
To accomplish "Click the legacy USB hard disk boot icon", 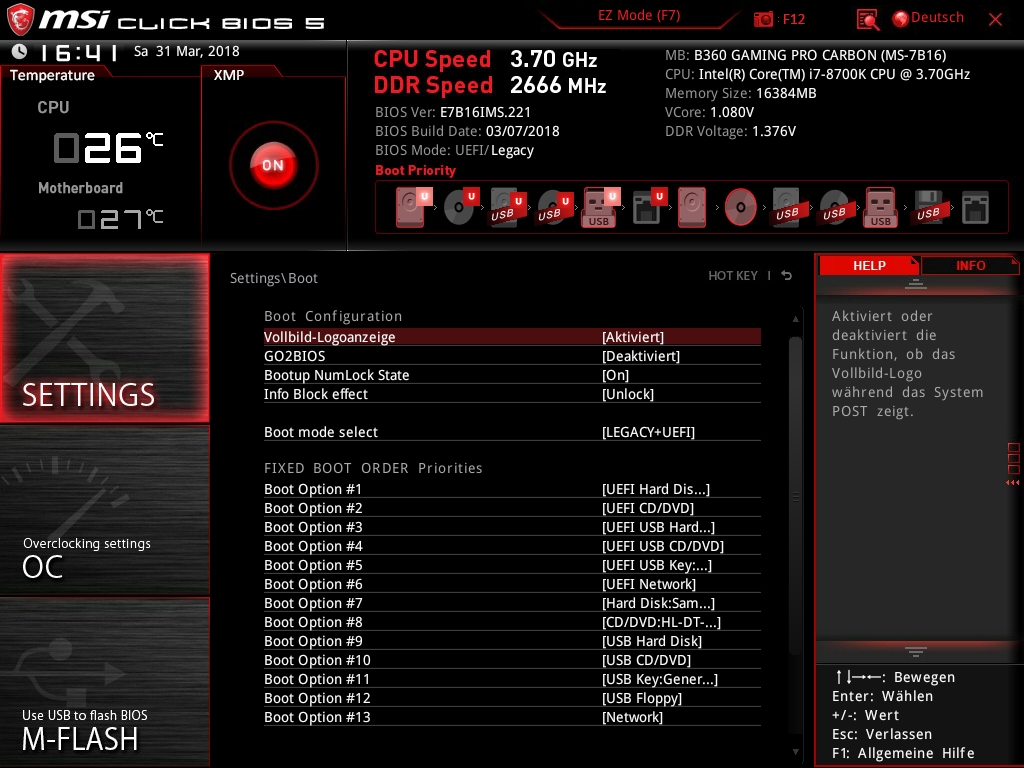I will (787, 207).
